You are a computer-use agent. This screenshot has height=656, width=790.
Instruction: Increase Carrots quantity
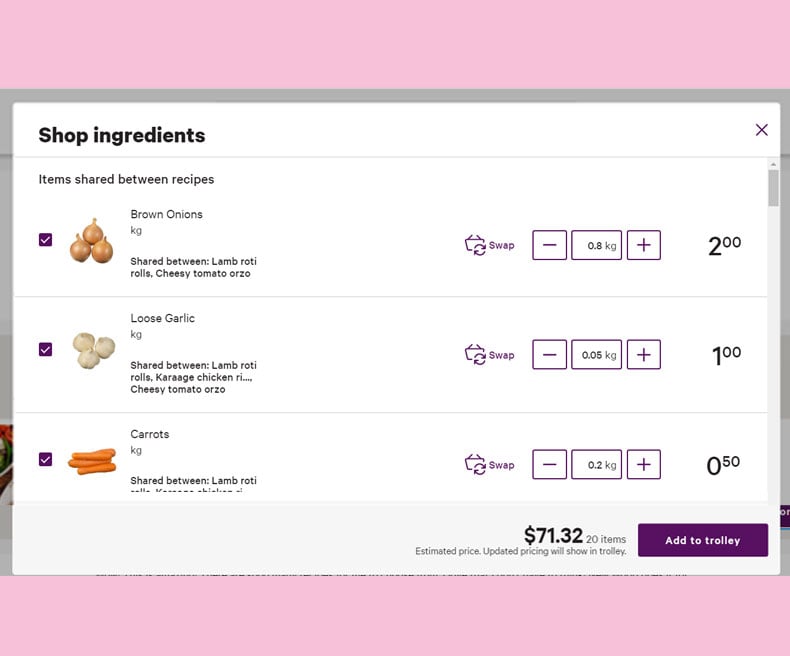[x=643, y=465]
